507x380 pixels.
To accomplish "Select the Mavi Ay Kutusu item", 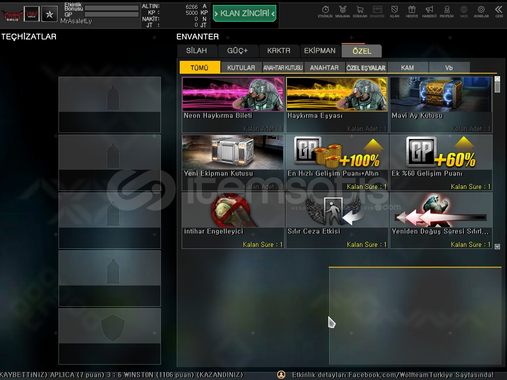I will [x=441, y=104].
